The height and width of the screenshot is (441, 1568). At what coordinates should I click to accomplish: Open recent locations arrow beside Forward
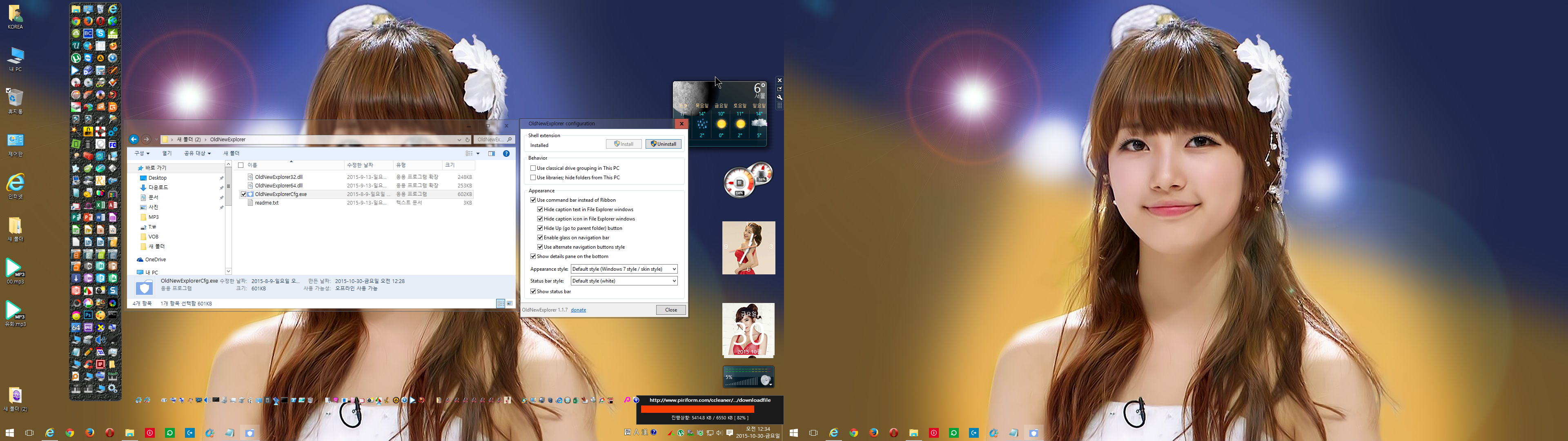tap(156, 140)
